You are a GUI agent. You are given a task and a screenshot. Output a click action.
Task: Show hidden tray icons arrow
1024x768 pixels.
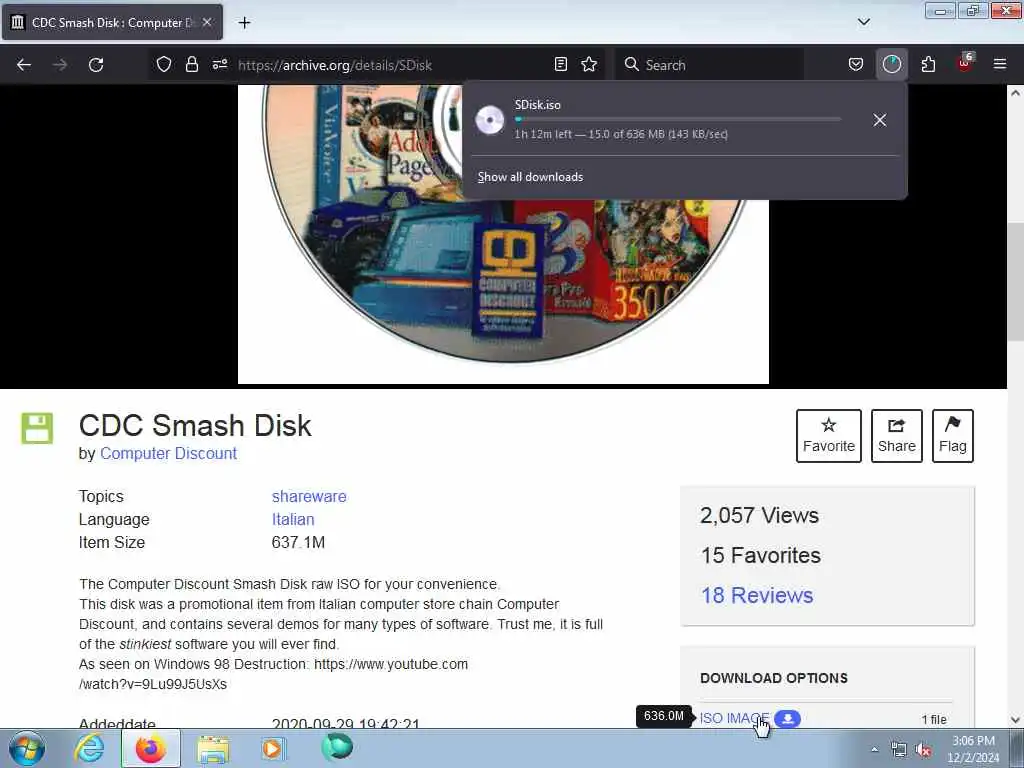coord(874,750)
